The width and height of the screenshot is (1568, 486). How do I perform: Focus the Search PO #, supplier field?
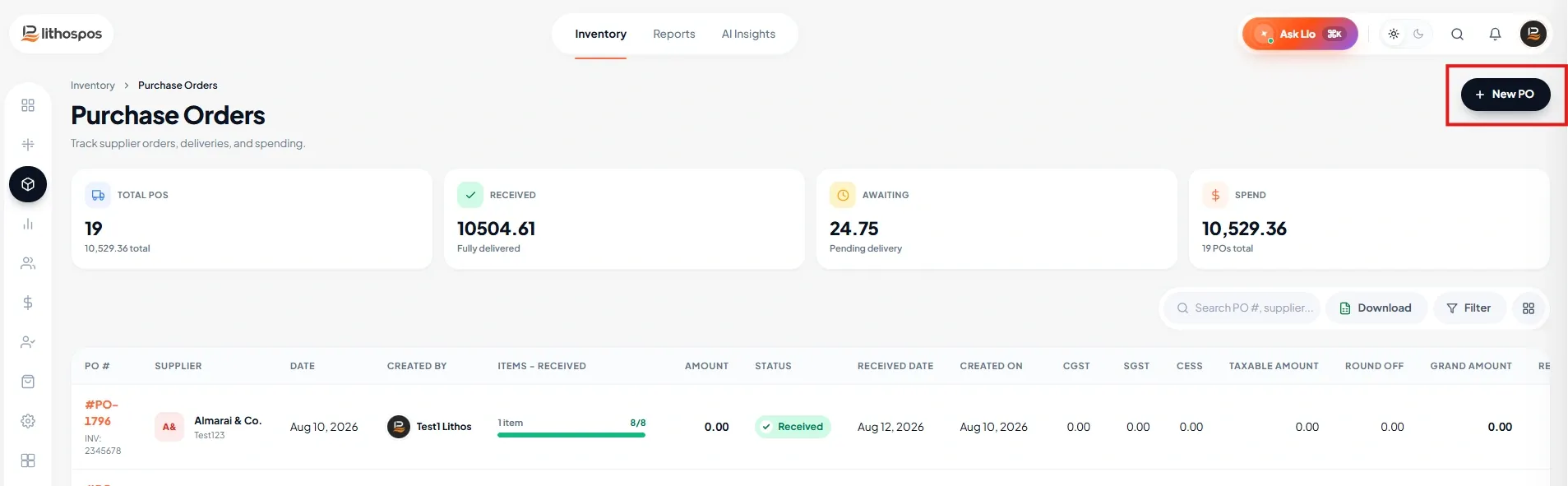point(1243,308)
